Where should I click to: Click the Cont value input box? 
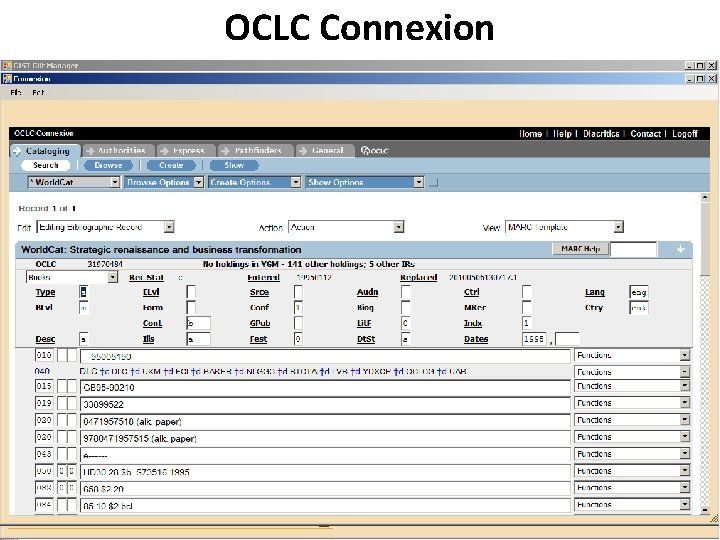(x=198, y=323)
